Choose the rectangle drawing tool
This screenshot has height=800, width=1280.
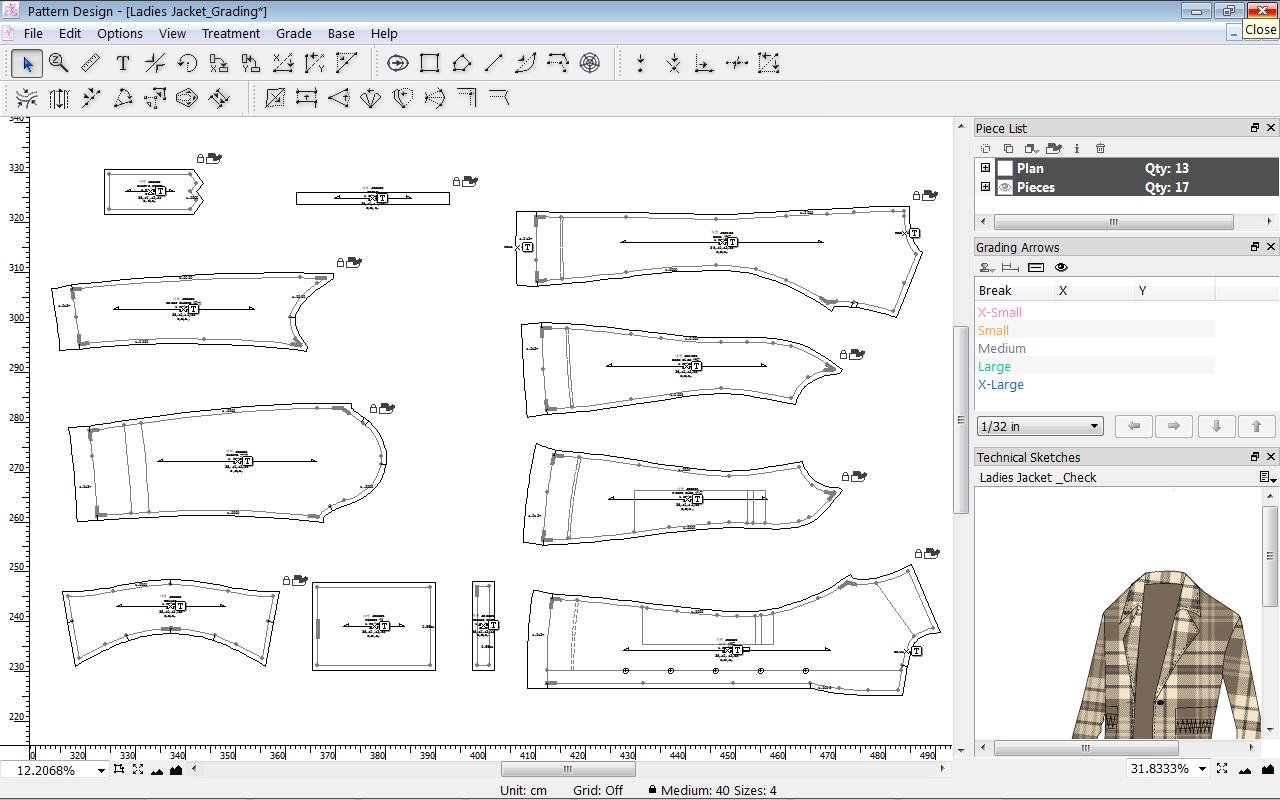click(430, 64)
